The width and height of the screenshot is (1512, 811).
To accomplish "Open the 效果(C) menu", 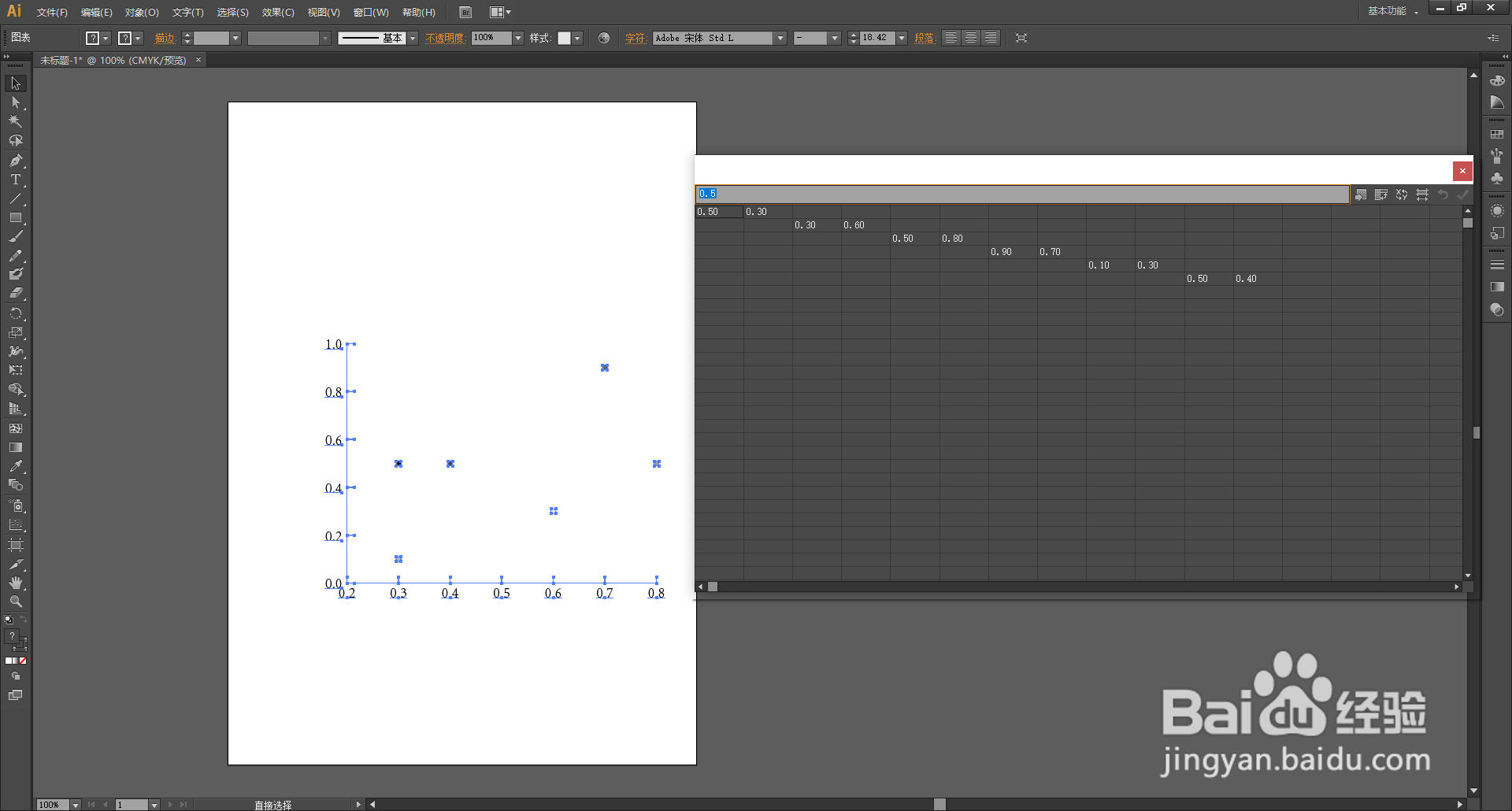I will (278, 13).
